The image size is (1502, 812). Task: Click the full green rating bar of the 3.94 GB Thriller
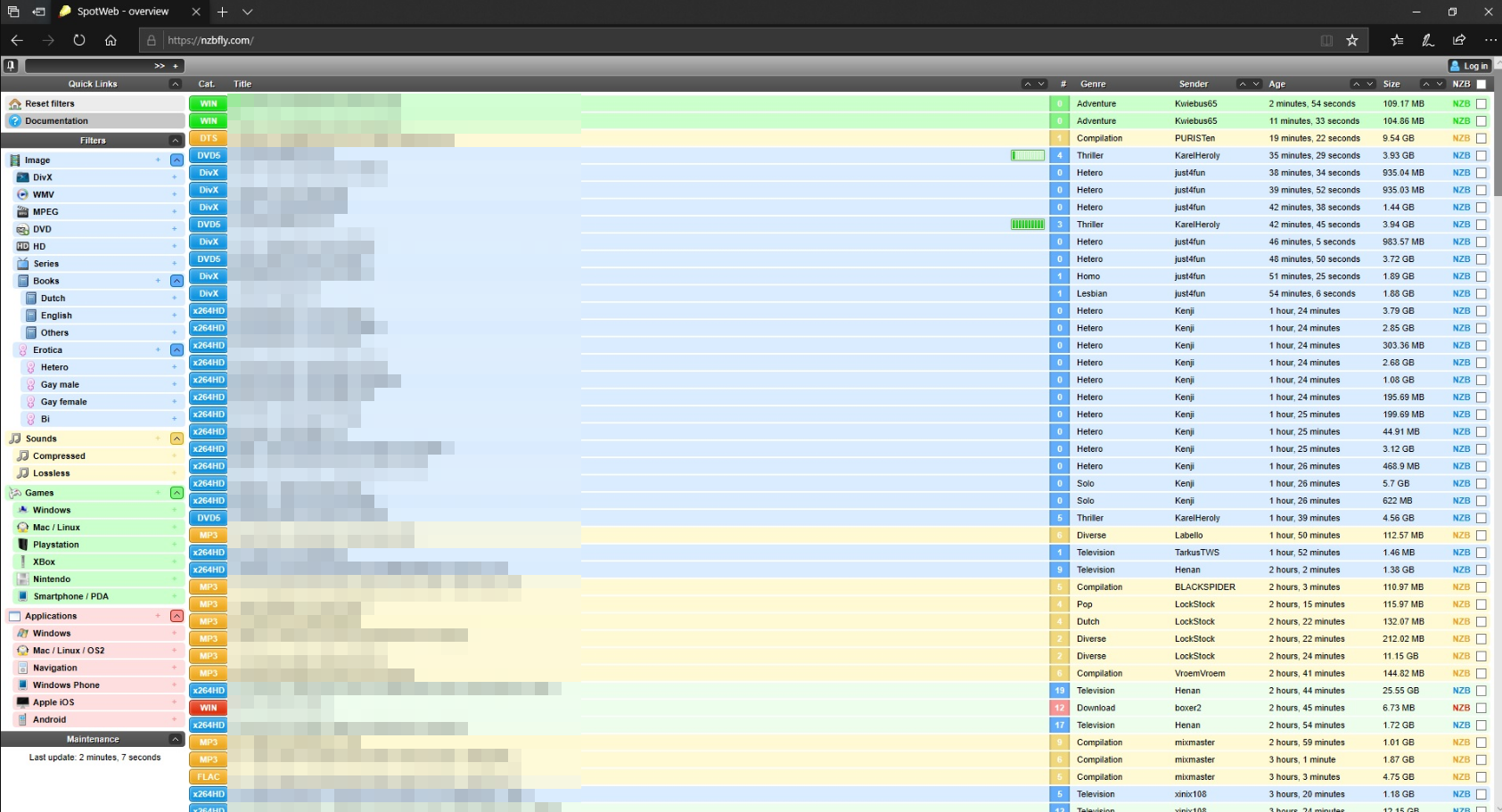pos(1027,225)
